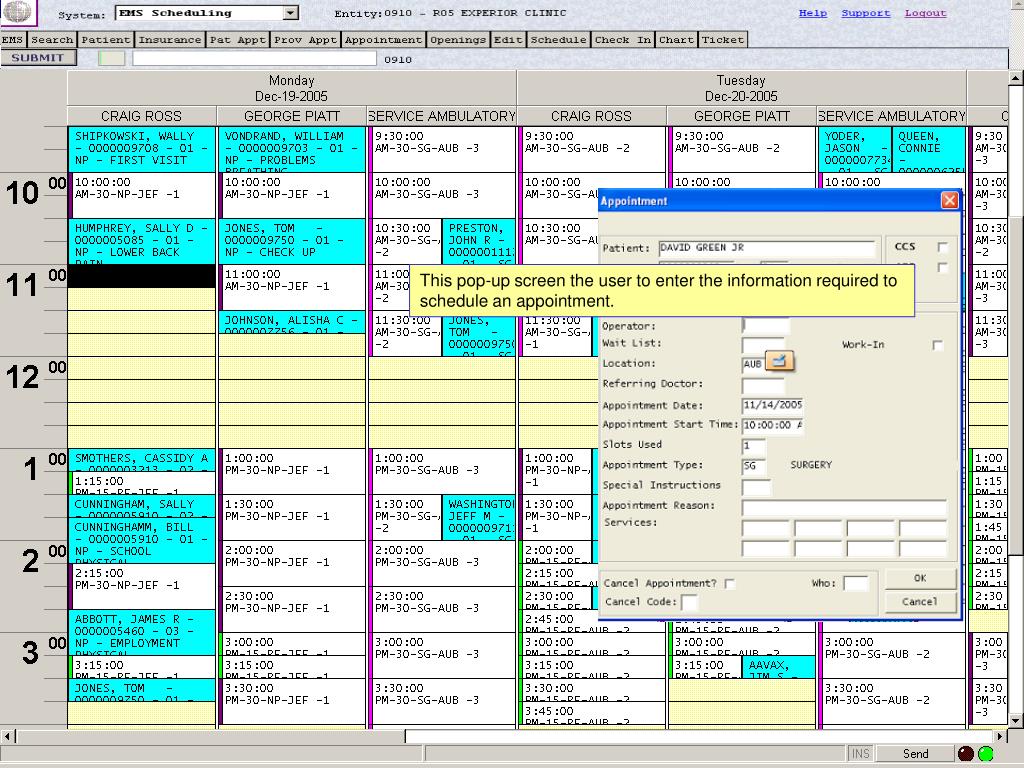Click the SUBMIT button
This screenshot has height=768, width=1024.
[x=38, y=57]
